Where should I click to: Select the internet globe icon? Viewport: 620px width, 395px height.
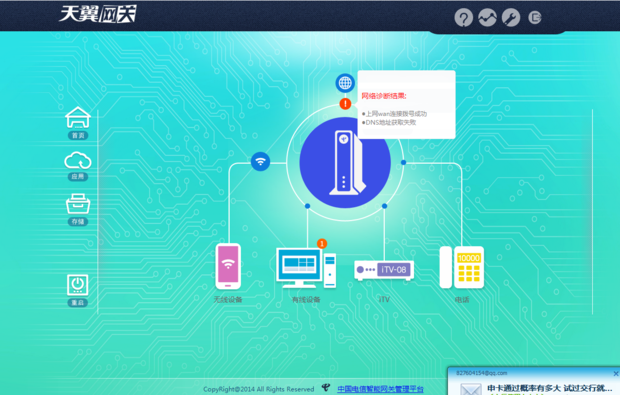(345, 83)
